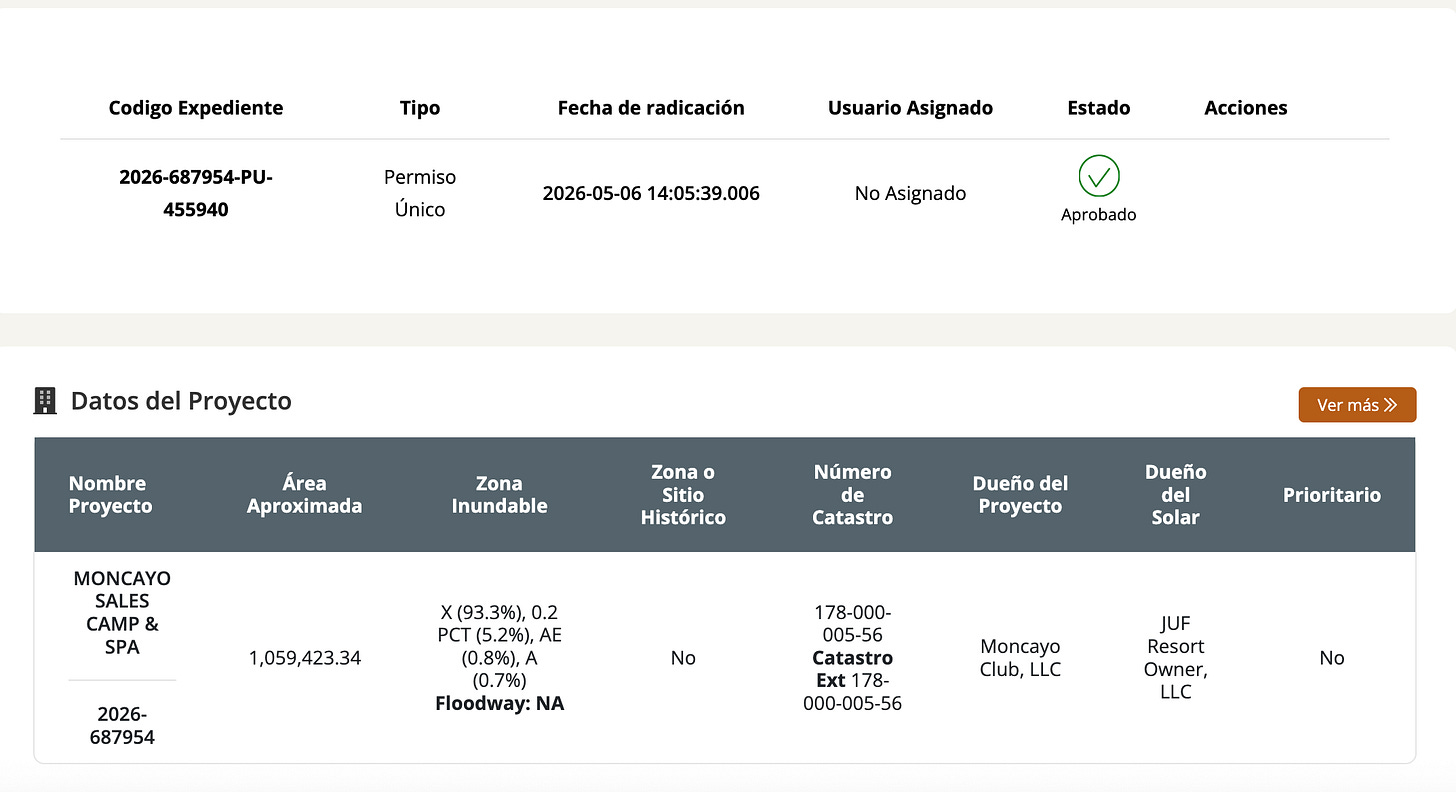
Task: Select the Codigo Expediente column header
Action: click(196, 108)
